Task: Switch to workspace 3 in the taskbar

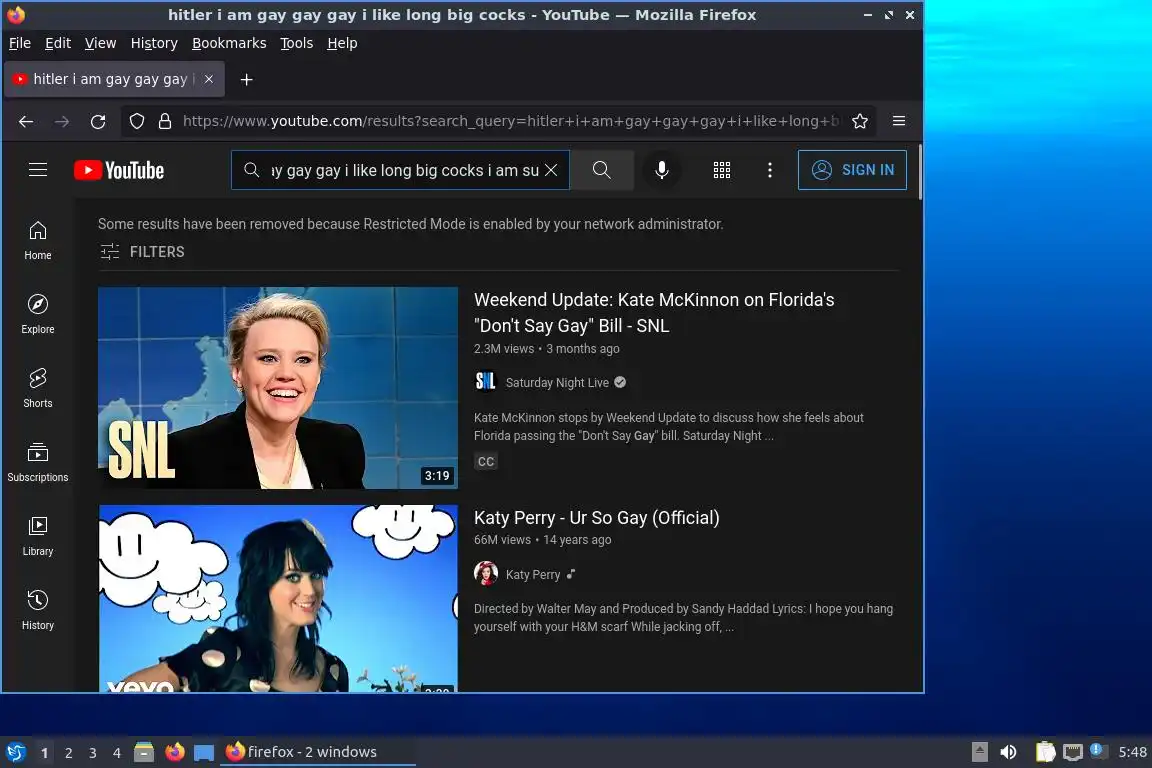Action: click(93, 753)
